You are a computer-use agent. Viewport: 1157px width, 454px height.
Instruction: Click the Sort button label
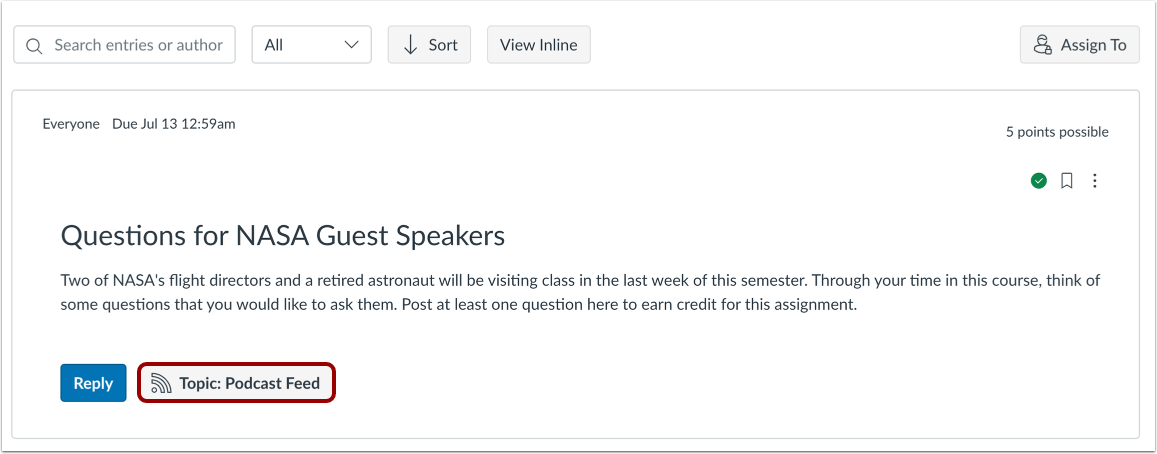443,45
